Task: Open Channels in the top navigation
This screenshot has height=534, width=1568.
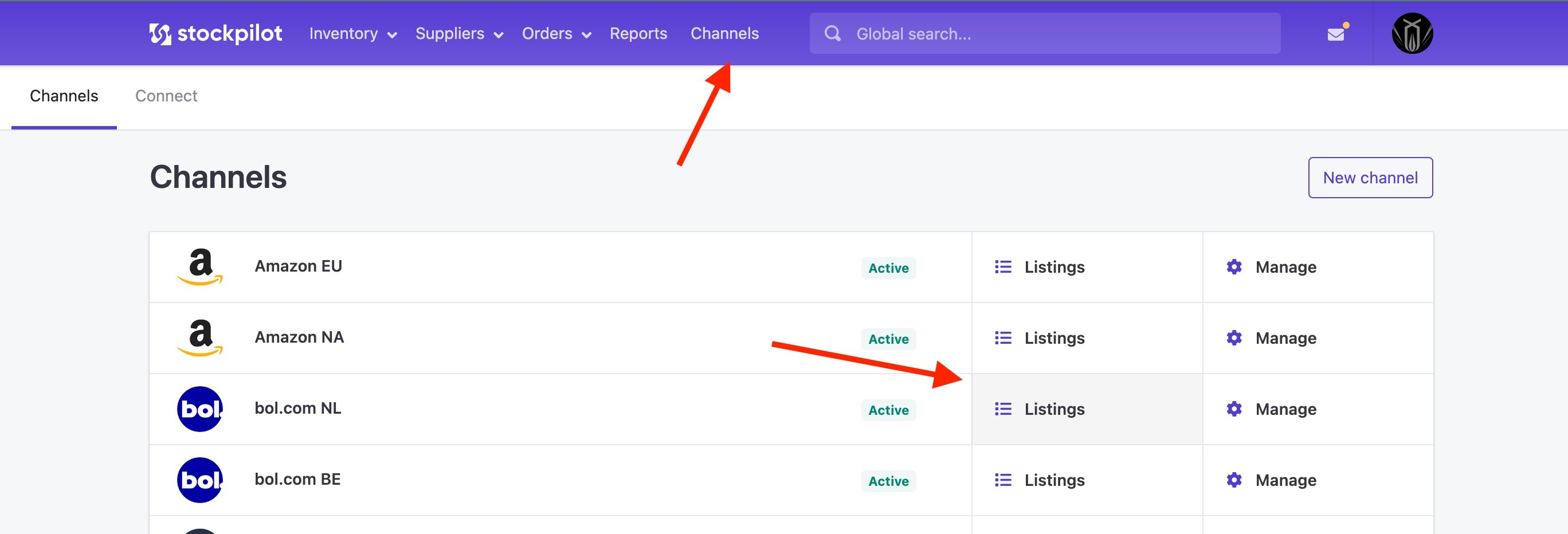Action: tap(724, 33)
